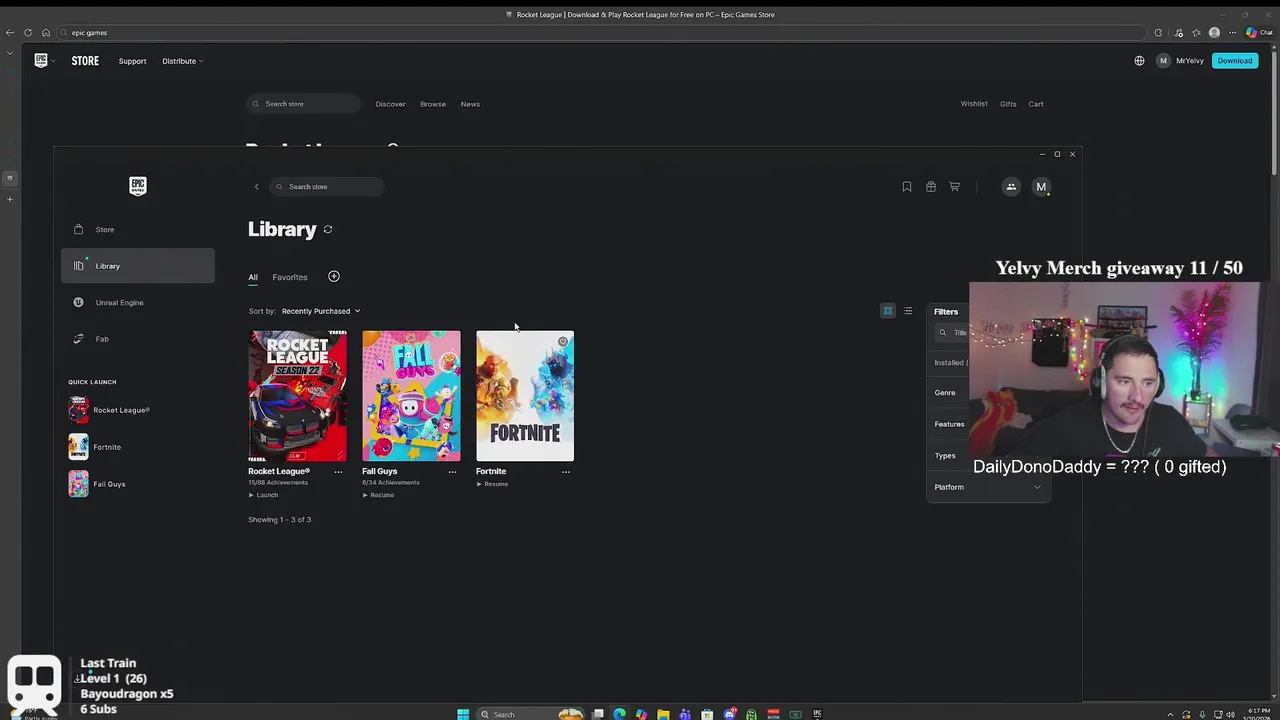Open the Fortnite cover thumbnail
This screenshot has height=720, width=1280.
pos(525,396)
